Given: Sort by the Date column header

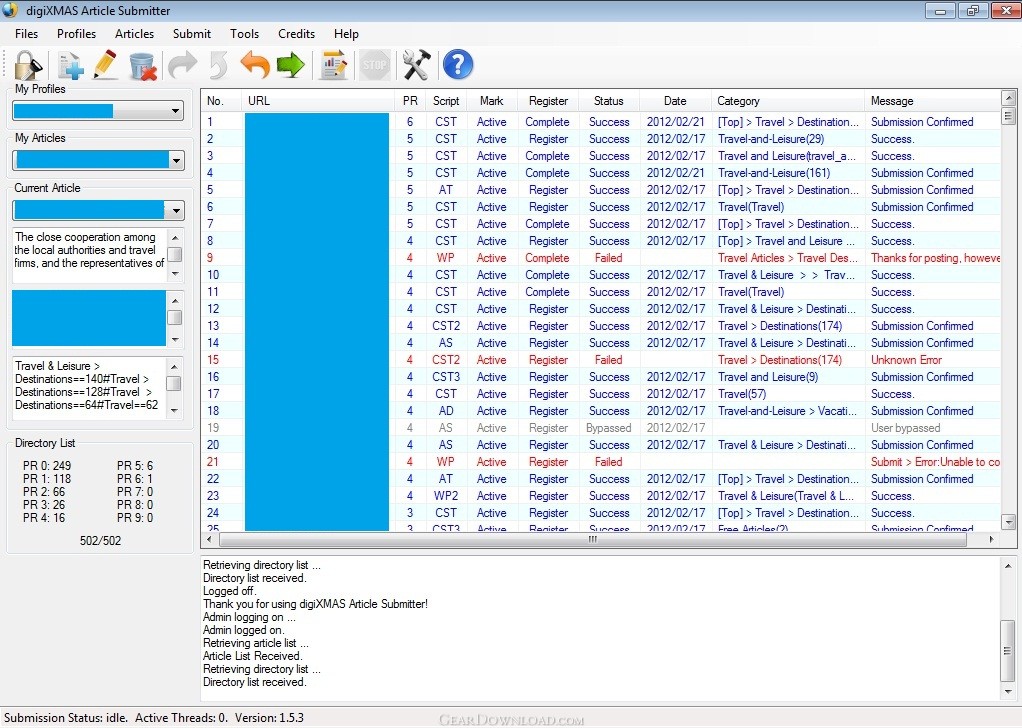Looking at the screenshot, I should click(675, 101).
